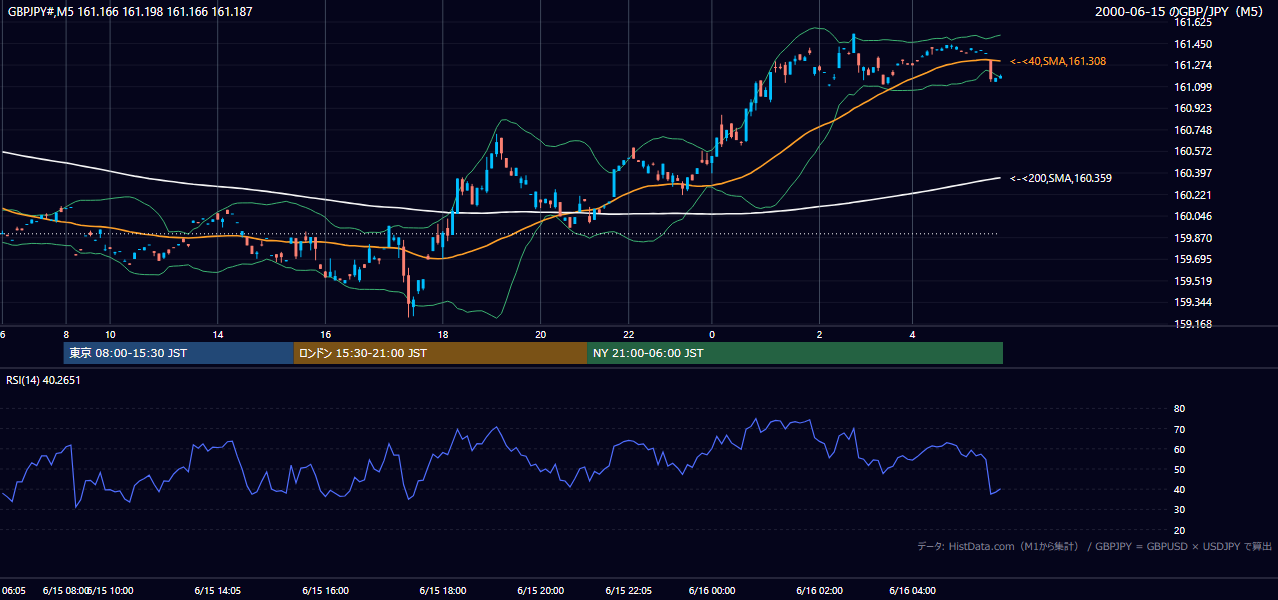
Task: Select the 40 SMA 161.308 orange label
Action: click(x=1058, y=62)
